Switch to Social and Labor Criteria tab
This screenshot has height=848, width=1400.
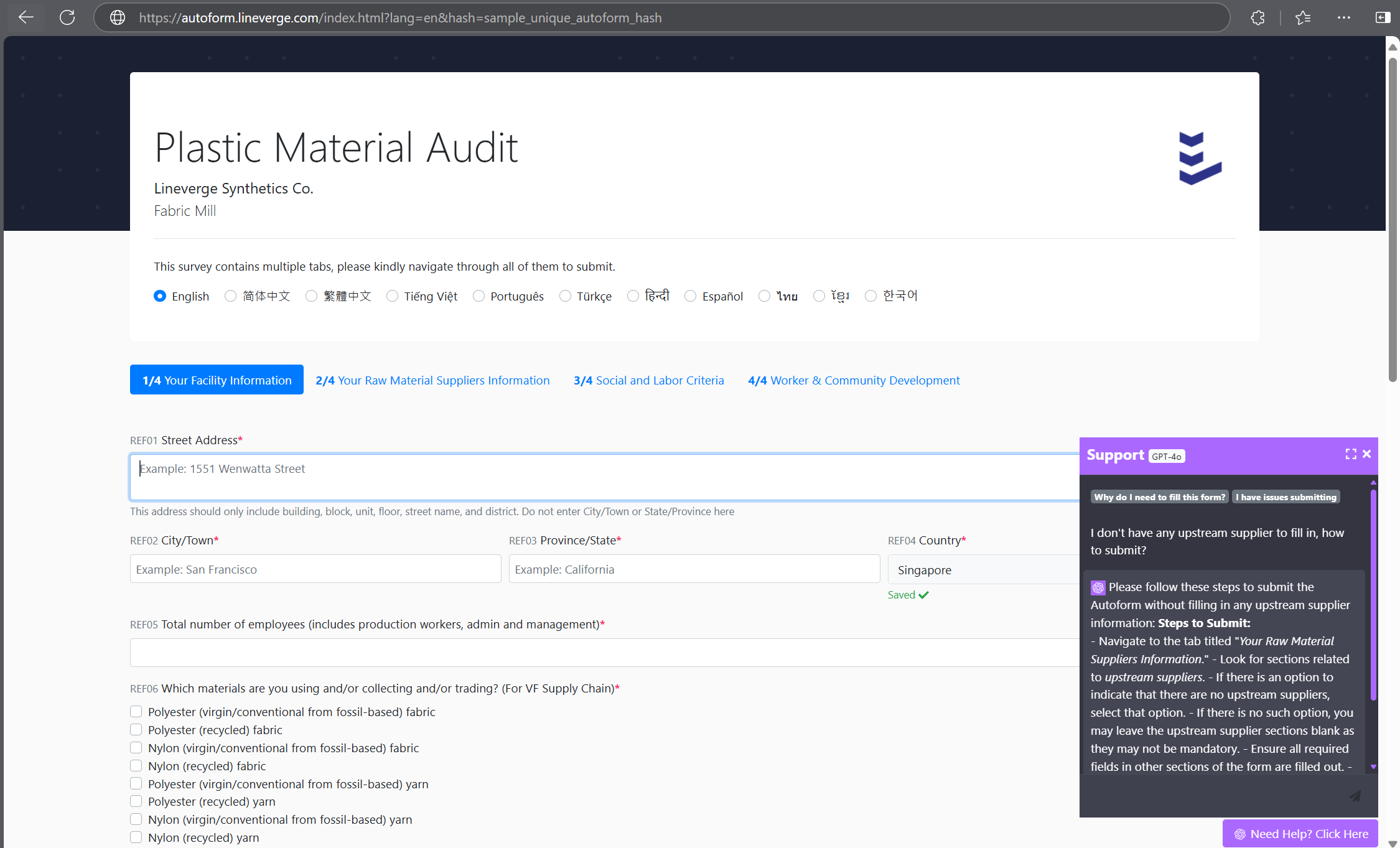(x=648, y=380)
